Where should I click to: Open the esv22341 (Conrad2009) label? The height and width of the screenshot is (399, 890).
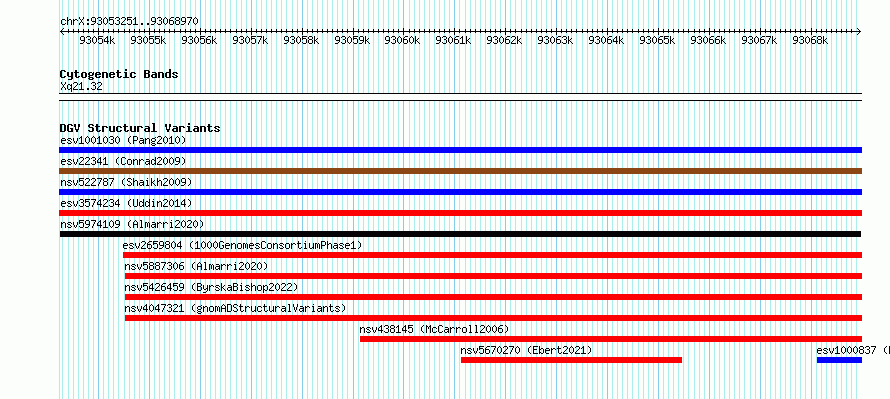tap(123, 161)
